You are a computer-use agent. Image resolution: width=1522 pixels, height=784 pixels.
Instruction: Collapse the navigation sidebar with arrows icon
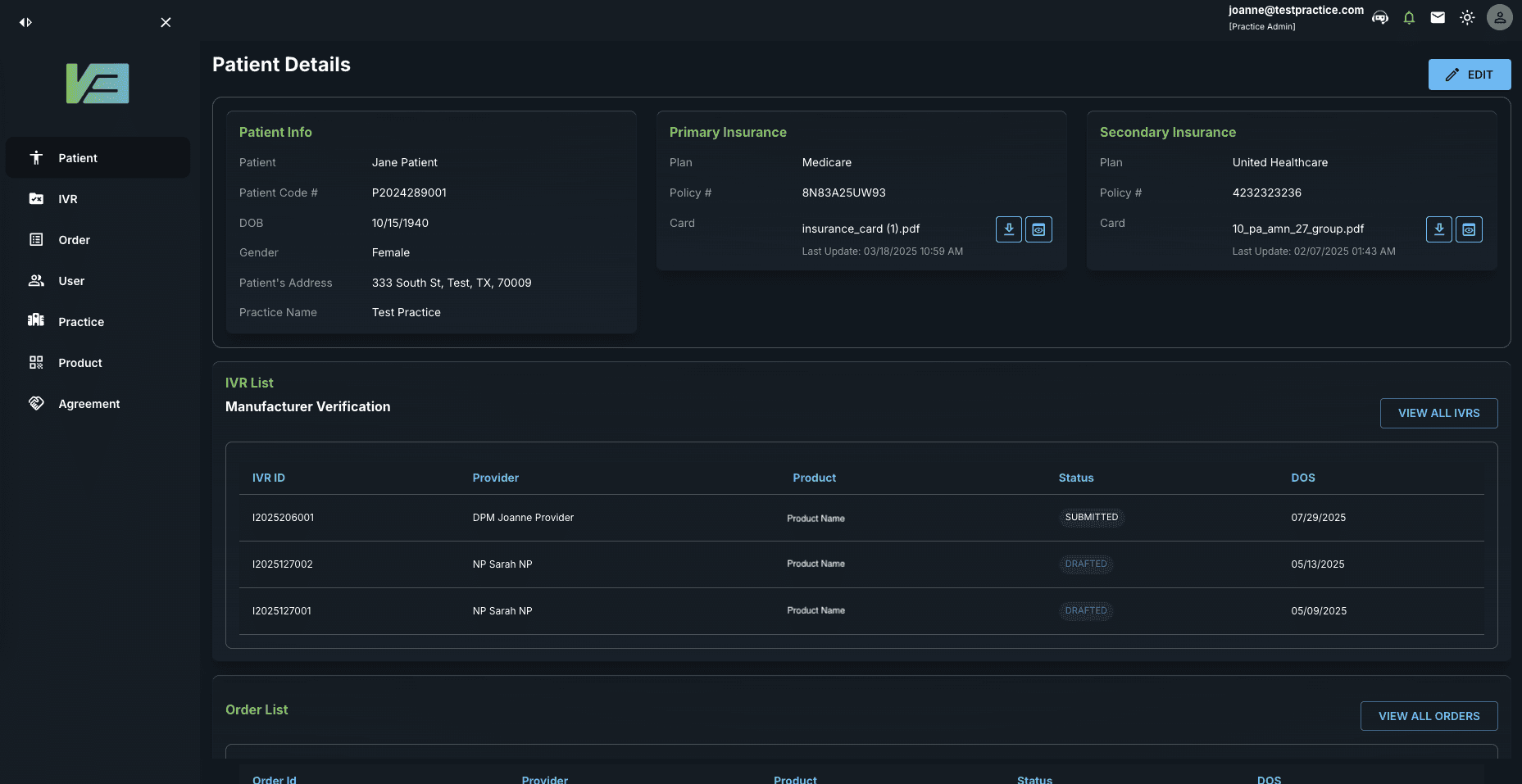tap(25, 22)
